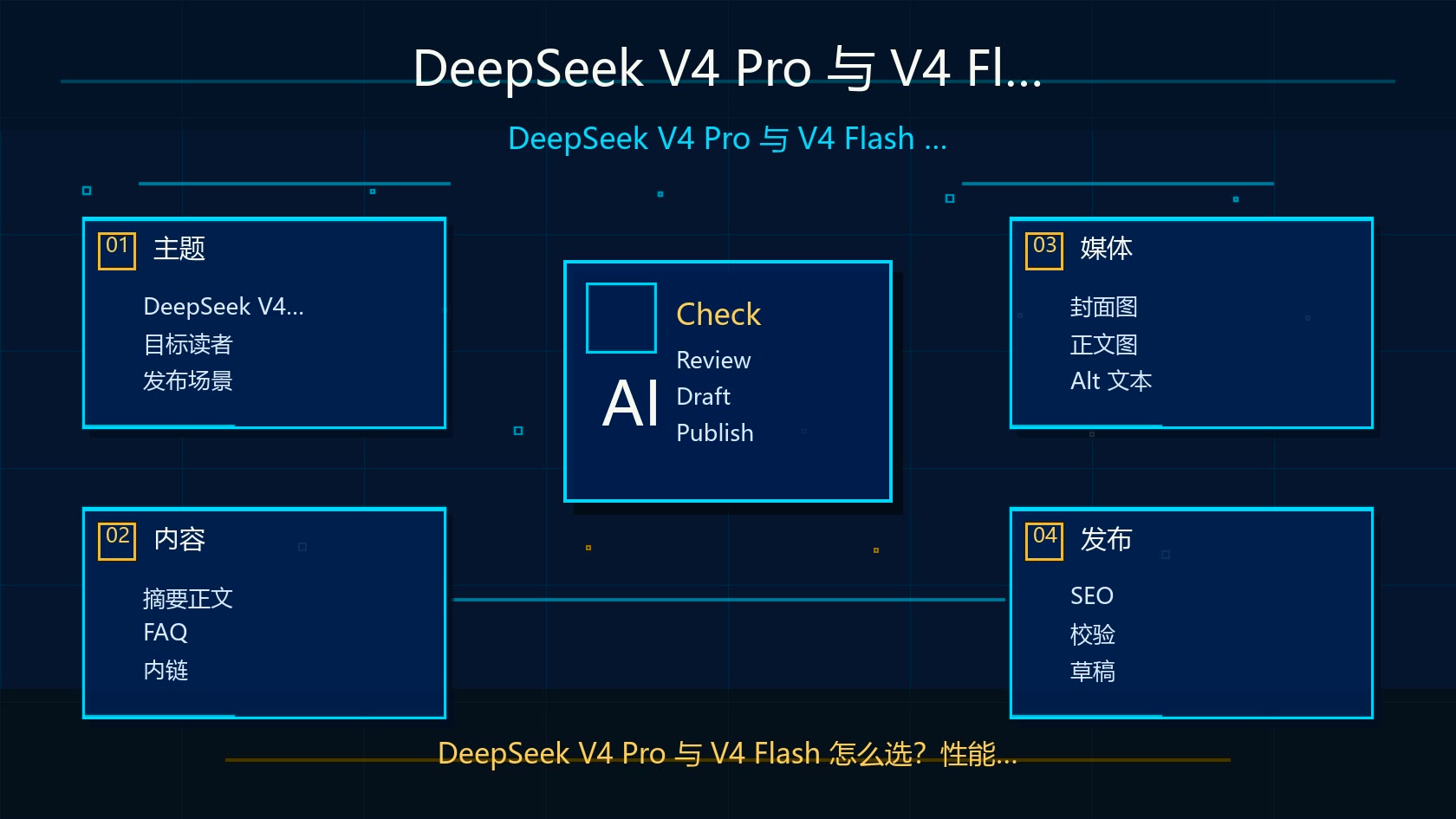1456x819 pixels.
Task: Click the 主题 card heading
Action: [x=179, y=249]
